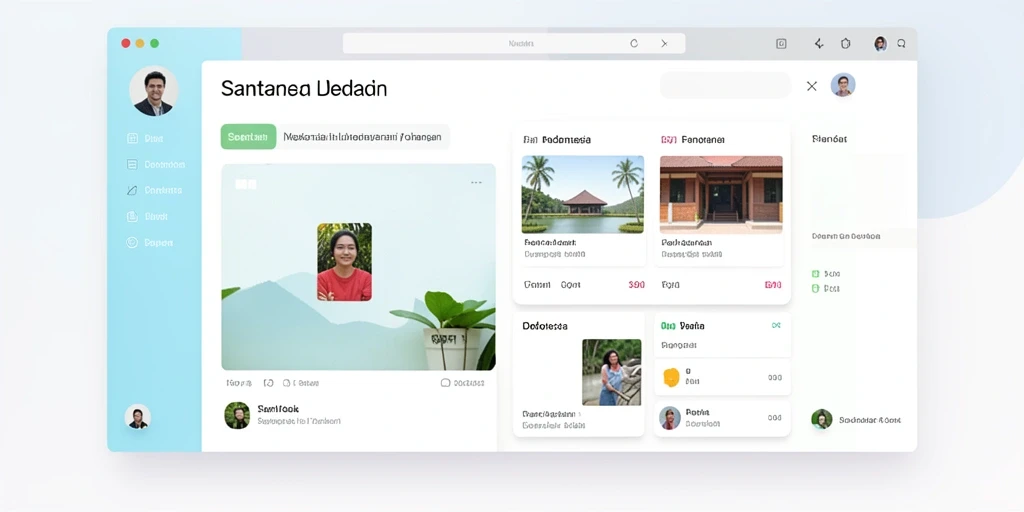Select the green highlighted tab below the page title
The height and width of the screenshot is (512, 1024).
(248, 137)
